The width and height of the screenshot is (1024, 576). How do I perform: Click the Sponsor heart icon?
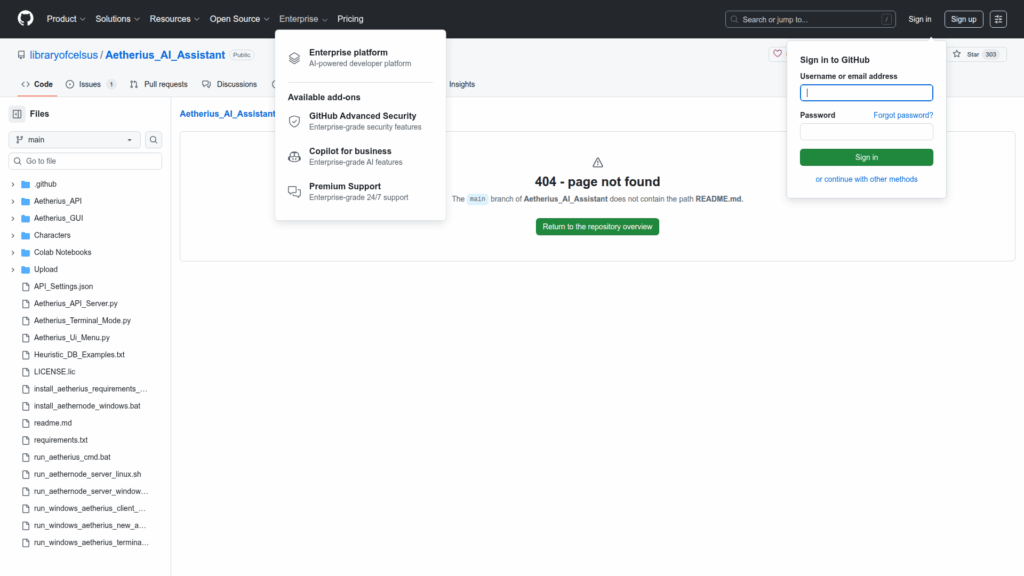pos(777,54)
